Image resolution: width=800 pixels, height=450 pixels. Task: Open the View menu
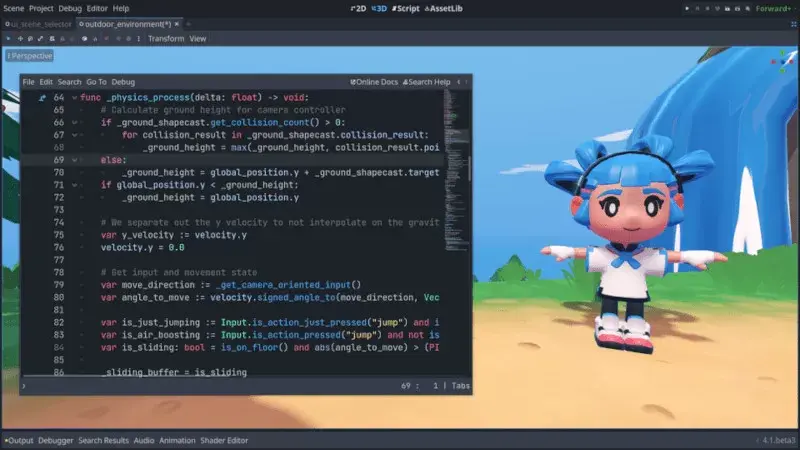(197, 39)
